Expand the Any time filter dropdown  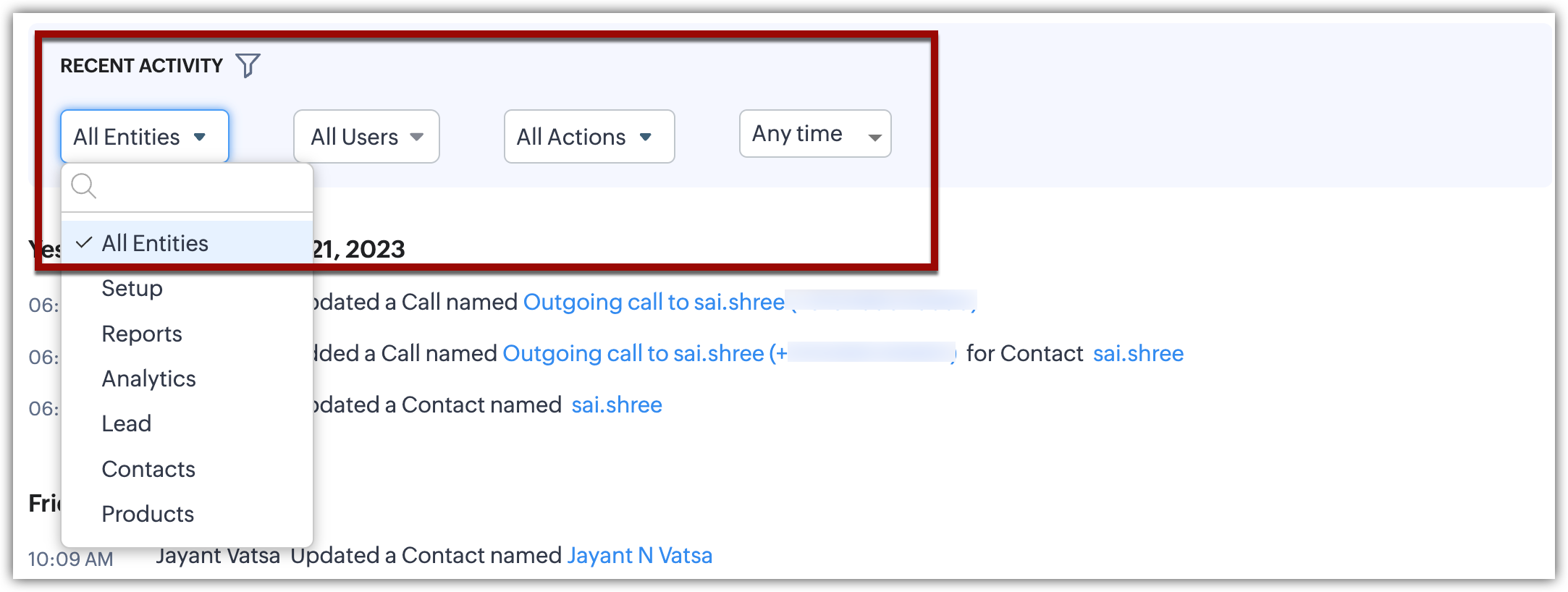(x=814, y=134)
